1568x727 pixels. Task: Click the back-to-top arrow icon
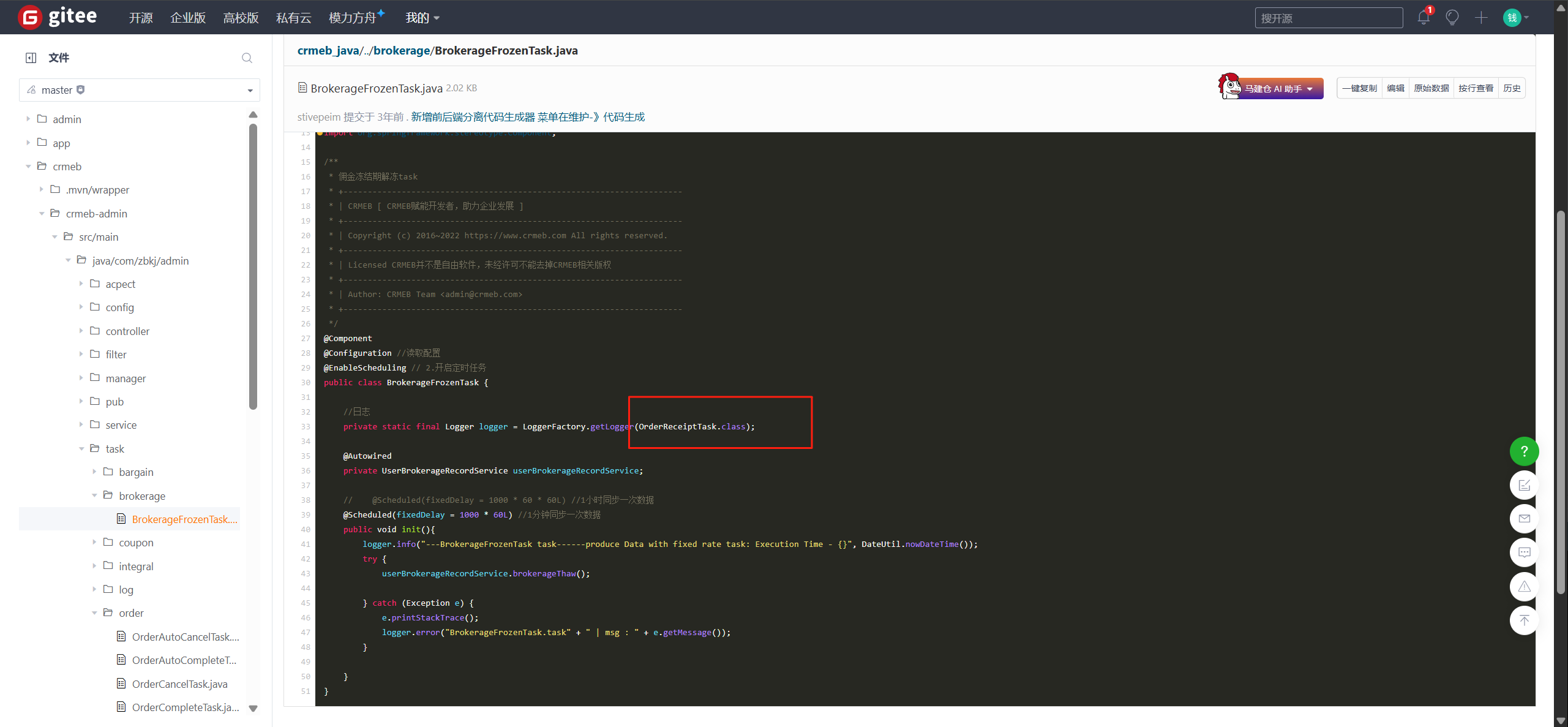point(1524,620)
